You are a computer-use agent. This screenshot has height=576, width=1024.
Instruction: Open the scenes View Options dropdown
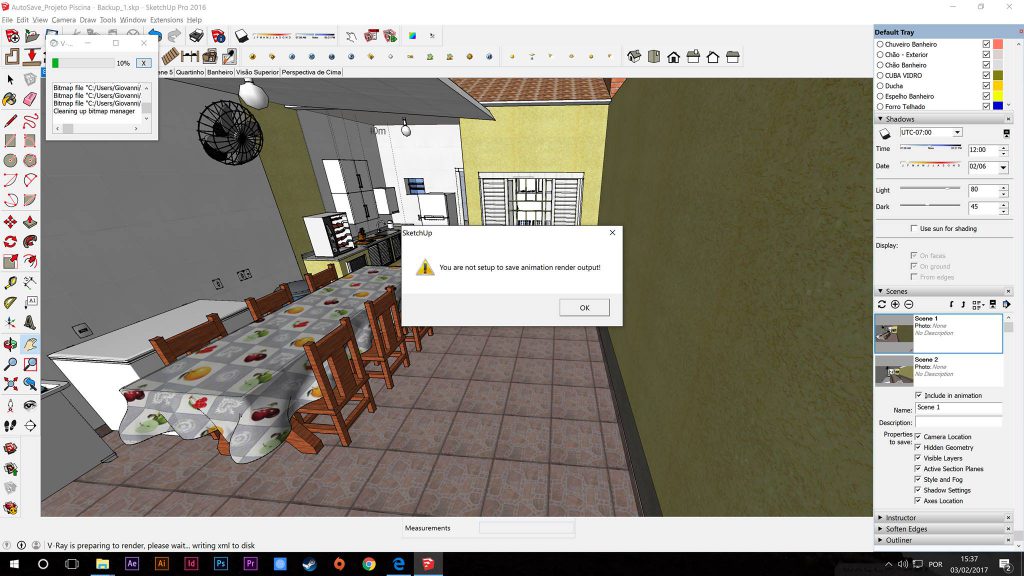[x=978, y=304]
